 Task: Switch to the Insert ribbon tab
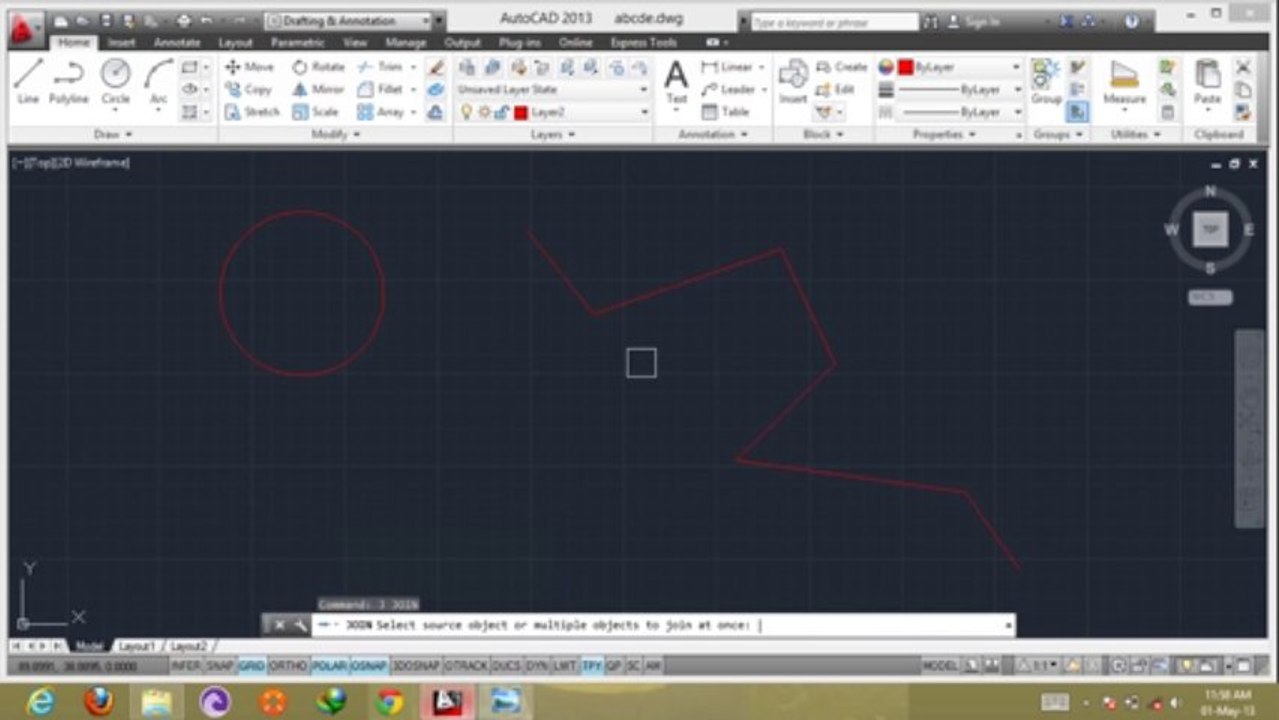pos(122,43)
